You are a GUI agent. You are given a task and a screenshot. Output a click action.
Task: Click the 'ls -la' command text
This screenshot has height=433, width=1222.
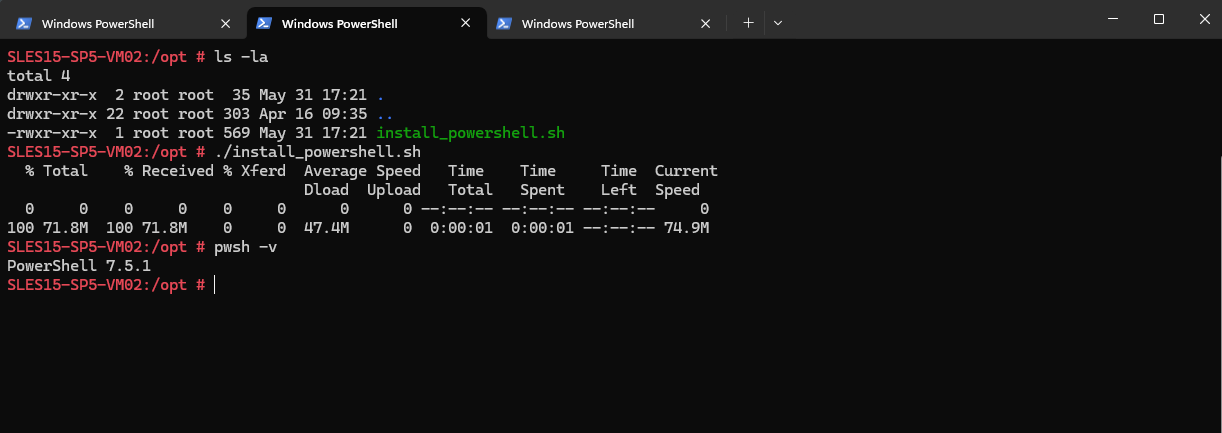click(242, 56)
